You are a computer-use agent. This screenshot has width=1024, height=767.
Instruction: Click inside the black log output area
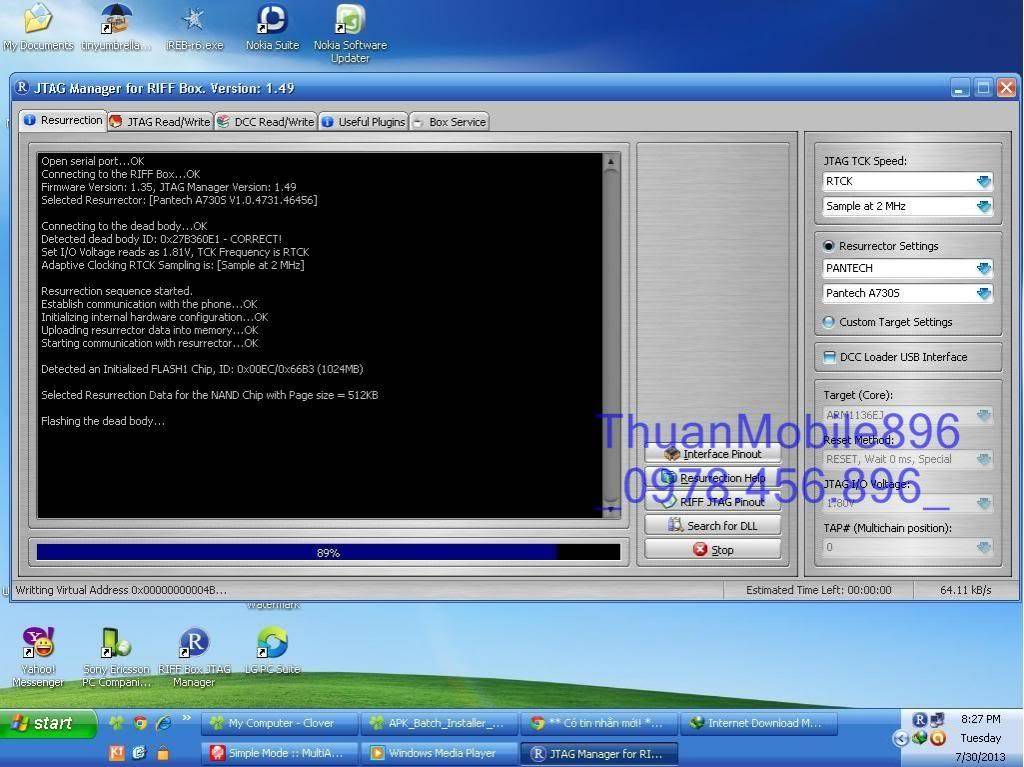320,335
